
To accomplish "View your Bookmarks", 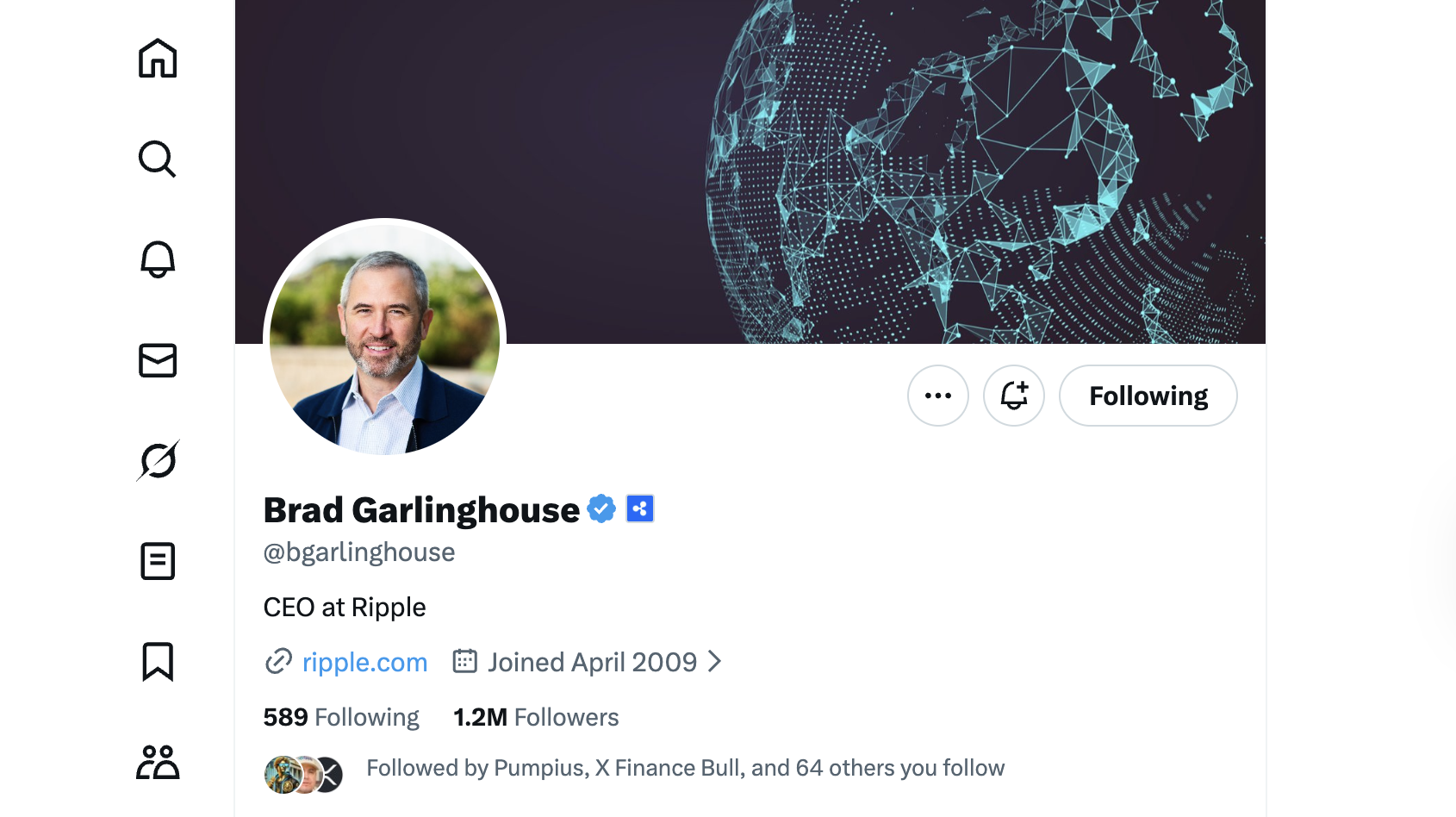I will point(157,663).
